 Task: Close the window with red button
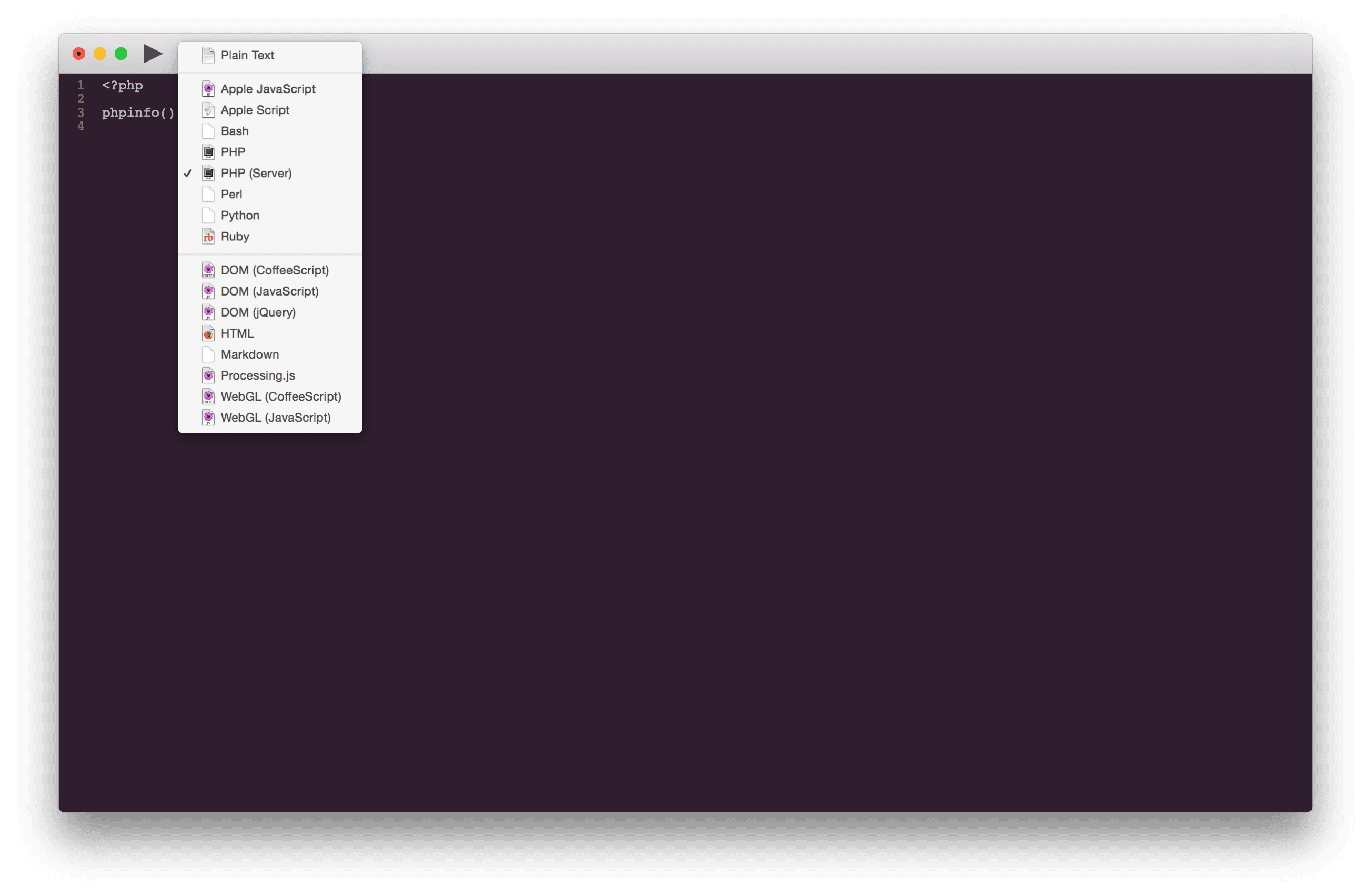point(79,54)
